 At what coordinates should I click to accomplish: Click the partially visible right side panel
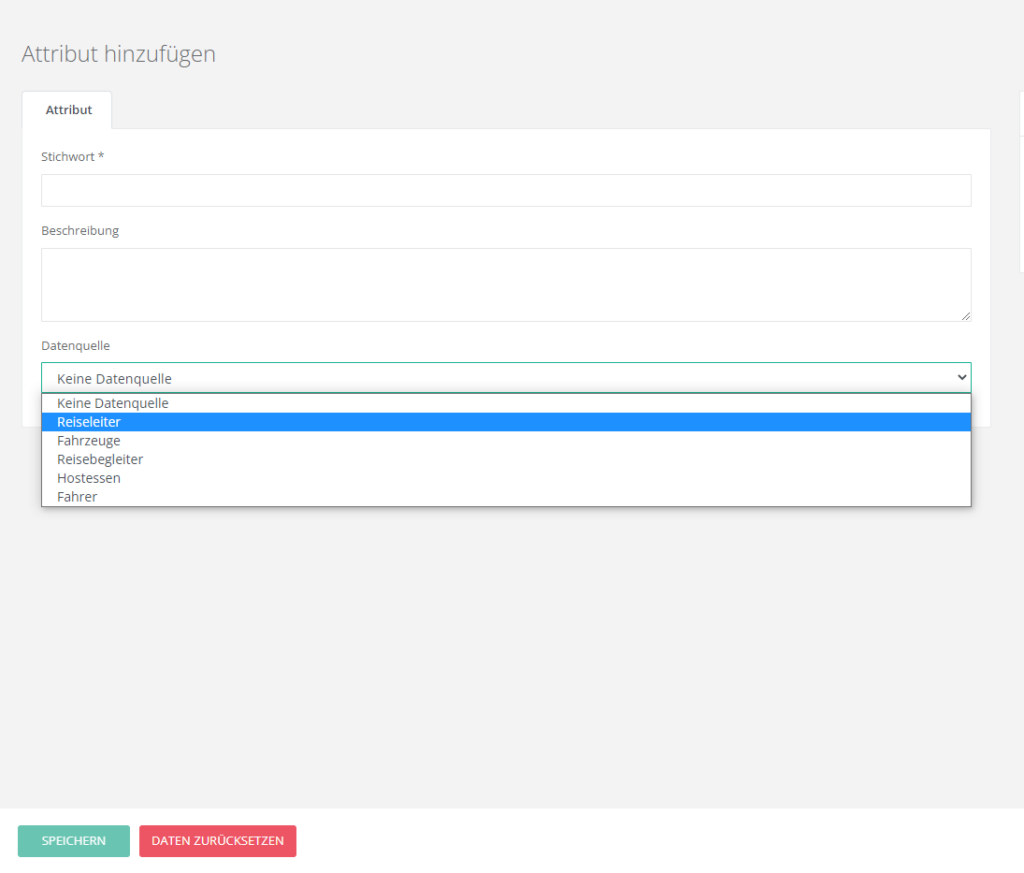pos(1020,200)
